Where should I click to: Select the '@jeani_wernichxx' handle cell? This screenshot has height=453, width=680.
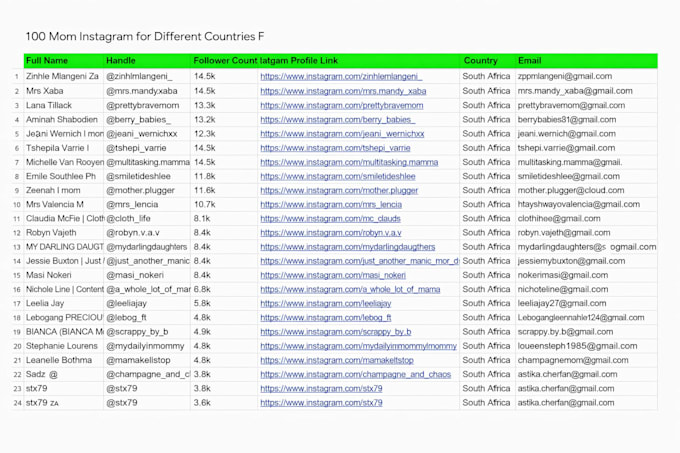[x=147, y=134]
